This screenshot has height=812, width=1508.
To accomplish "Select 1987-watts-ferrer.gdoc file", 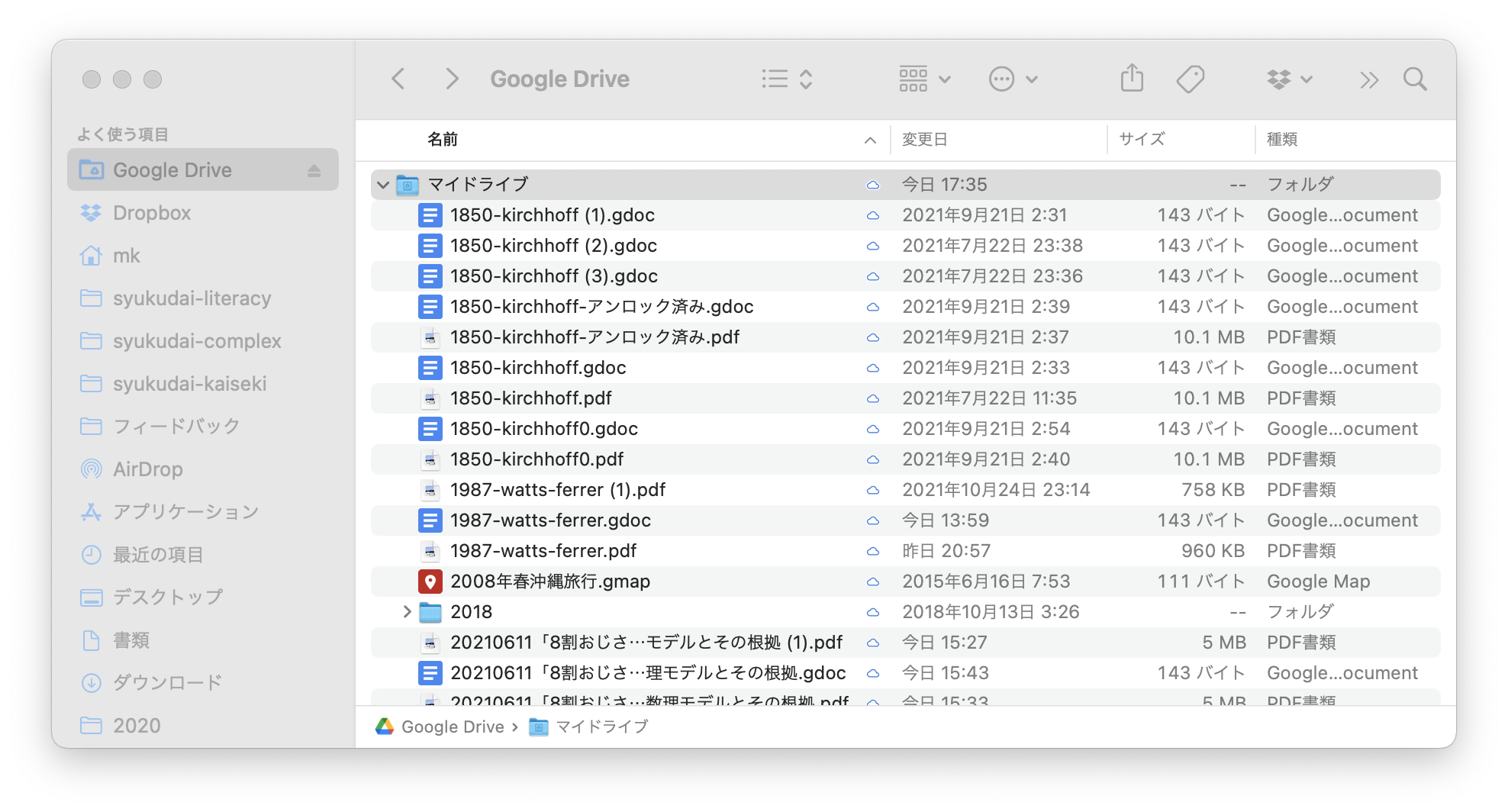I will [906, 520].
